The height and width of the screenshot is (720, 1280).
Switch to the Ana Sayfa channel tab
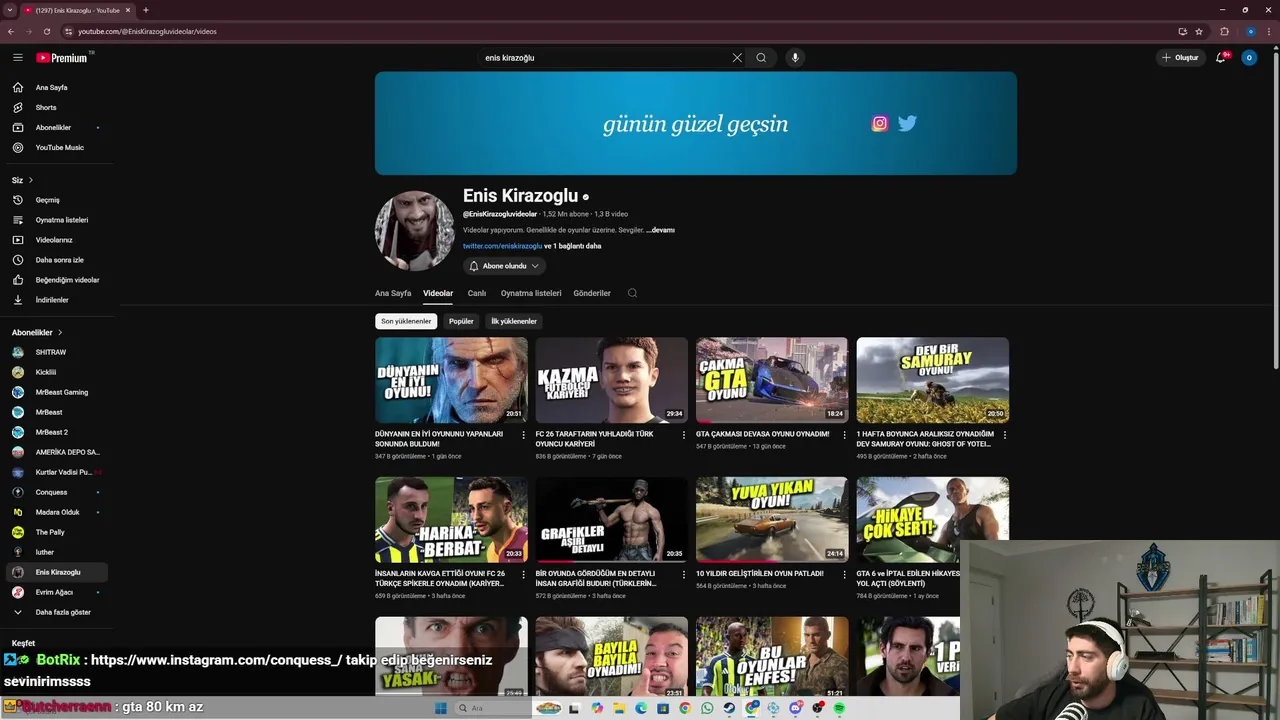tap(393, 293)
